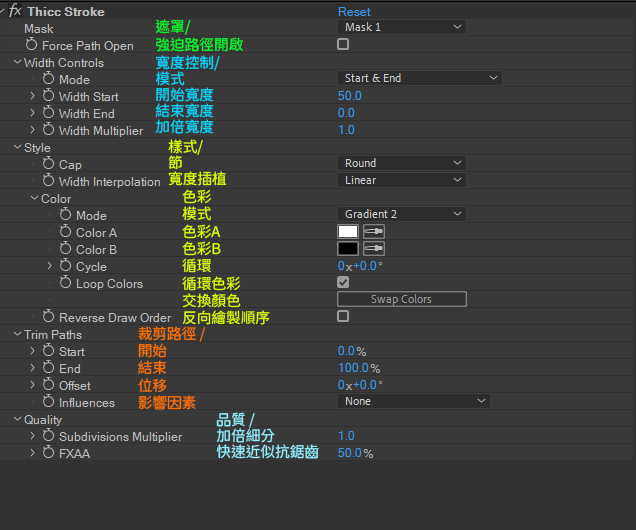Toggle the Trim Paths Start stopwatch

[48, 350]
